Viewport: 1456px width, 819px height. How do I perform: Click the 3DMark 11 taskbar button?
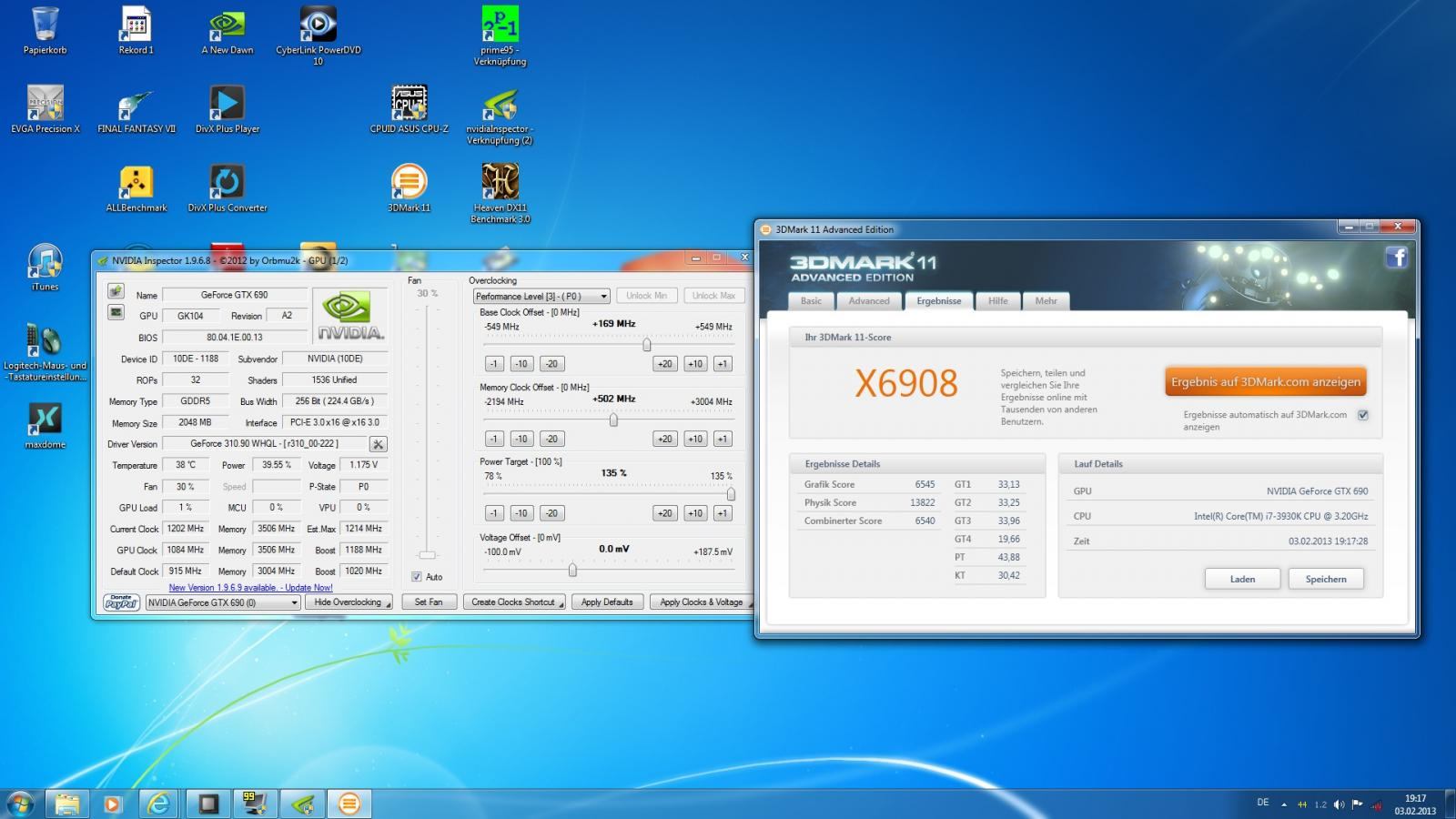coord(349,804)
